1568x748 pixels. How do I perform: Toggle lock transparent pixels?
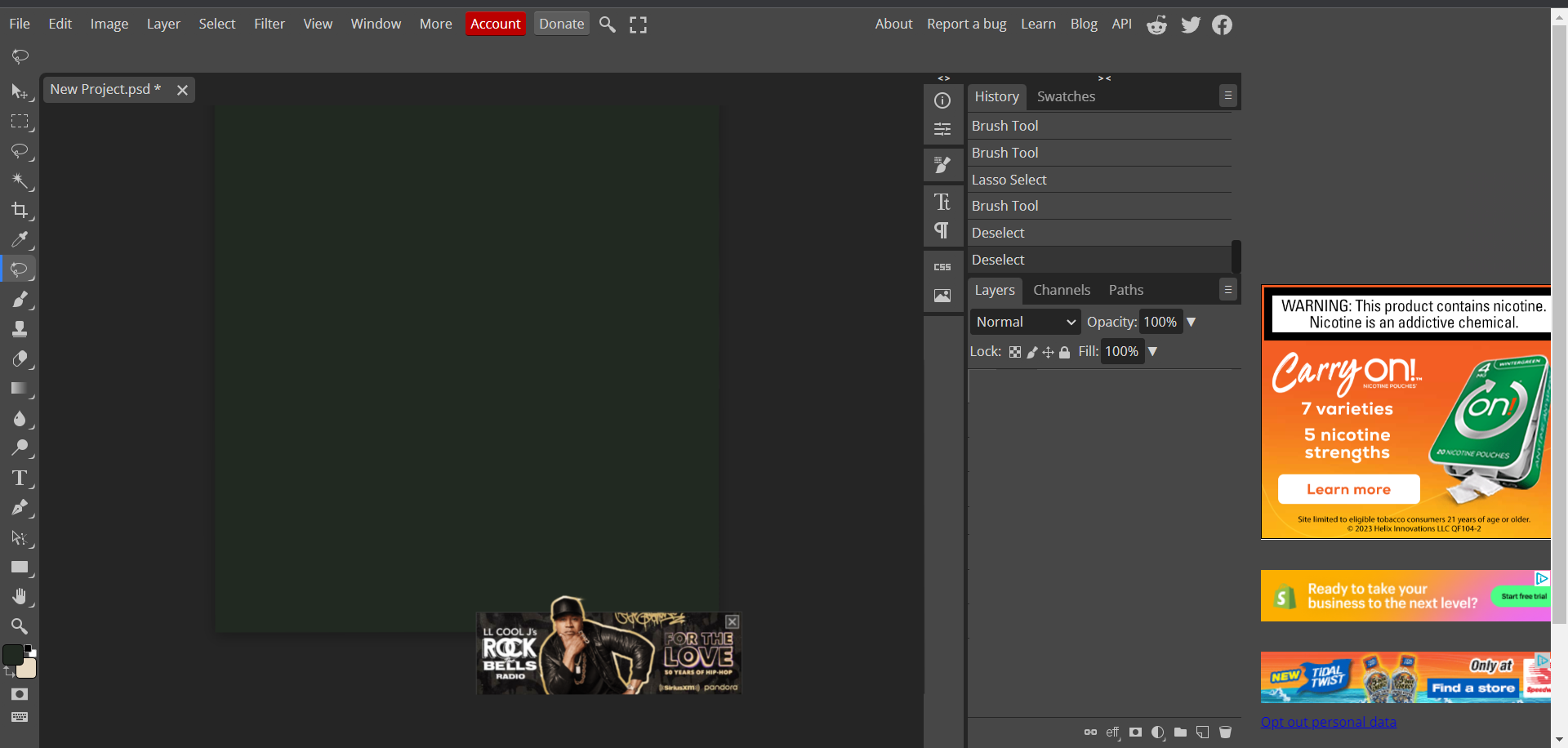click(1015, 352)
